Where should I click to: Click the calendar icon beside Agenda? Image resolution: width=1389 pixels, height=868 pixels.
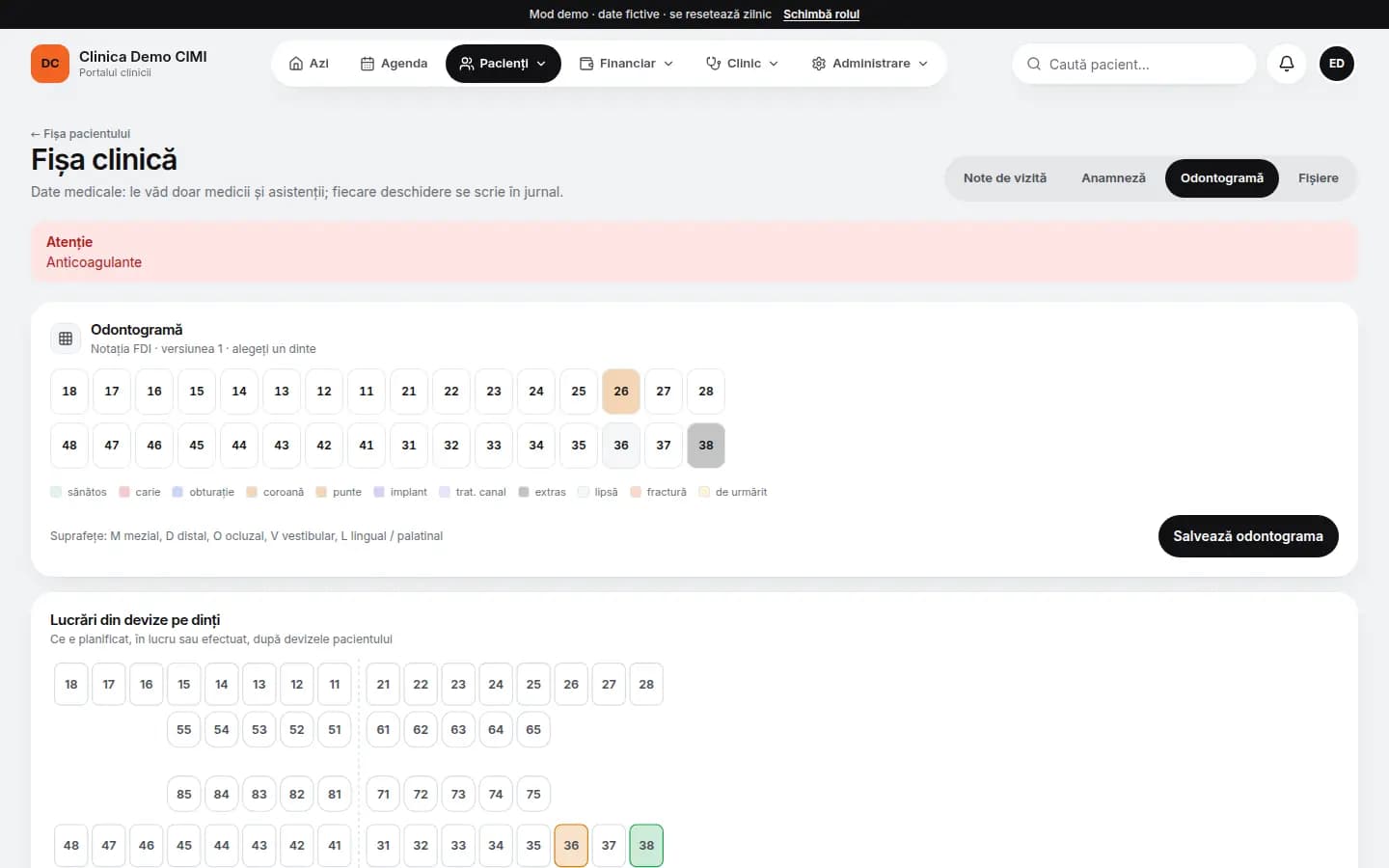pos(368,64)
